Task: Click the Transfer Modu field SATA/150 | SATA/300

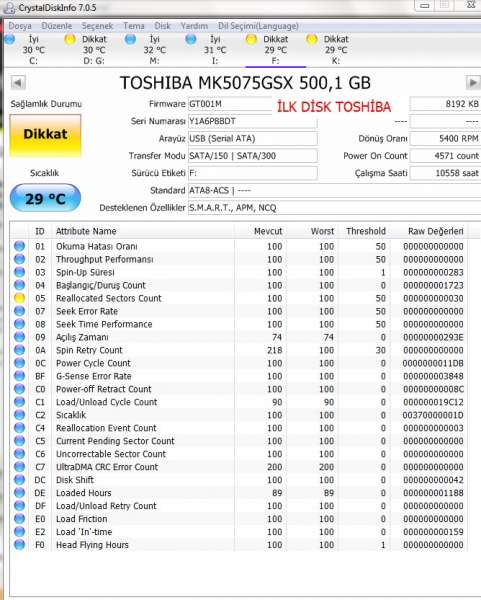Action: pos(253,156)
